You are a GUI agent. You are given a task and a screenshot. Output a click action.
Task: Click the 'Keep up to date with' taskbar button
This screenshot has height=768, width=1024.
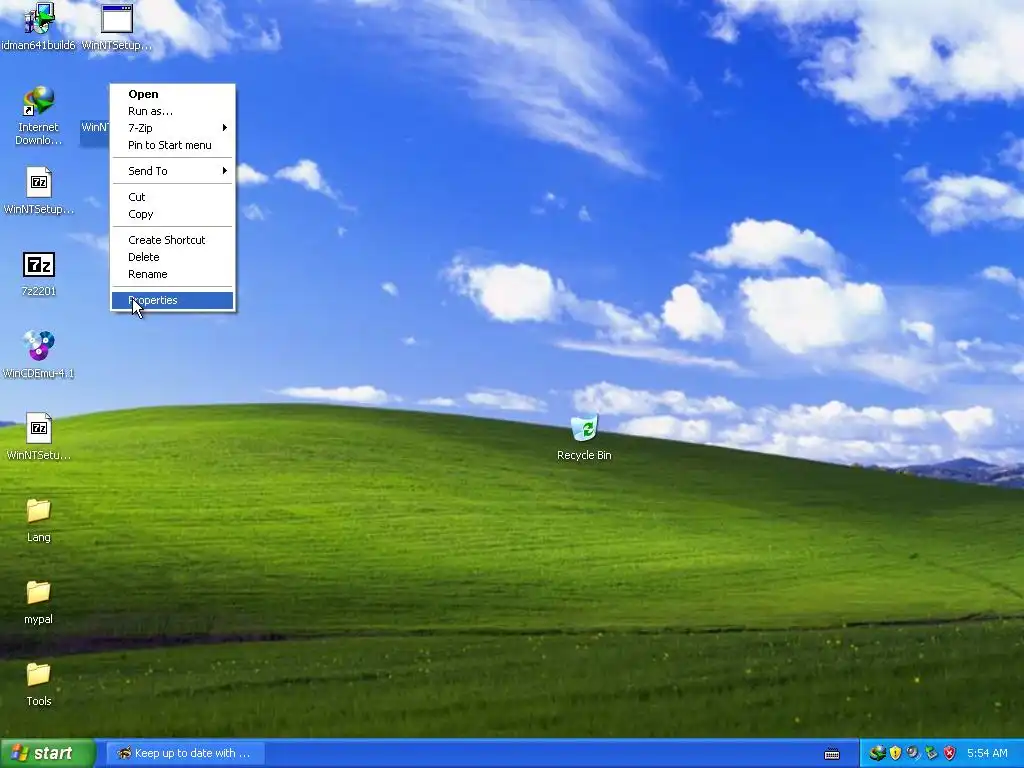[x=186, y=753]
